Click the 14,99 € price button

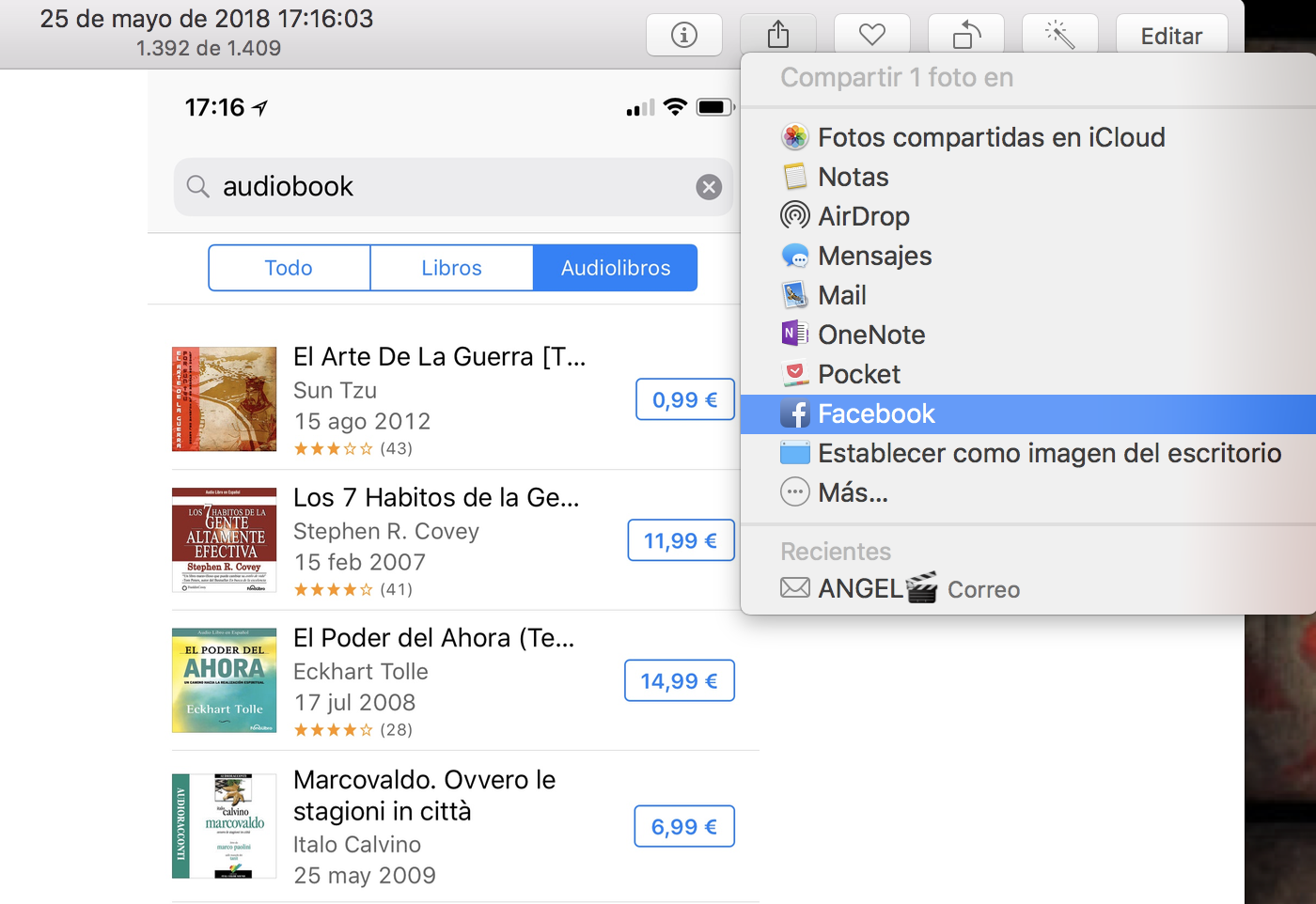(x=680, y=680)
